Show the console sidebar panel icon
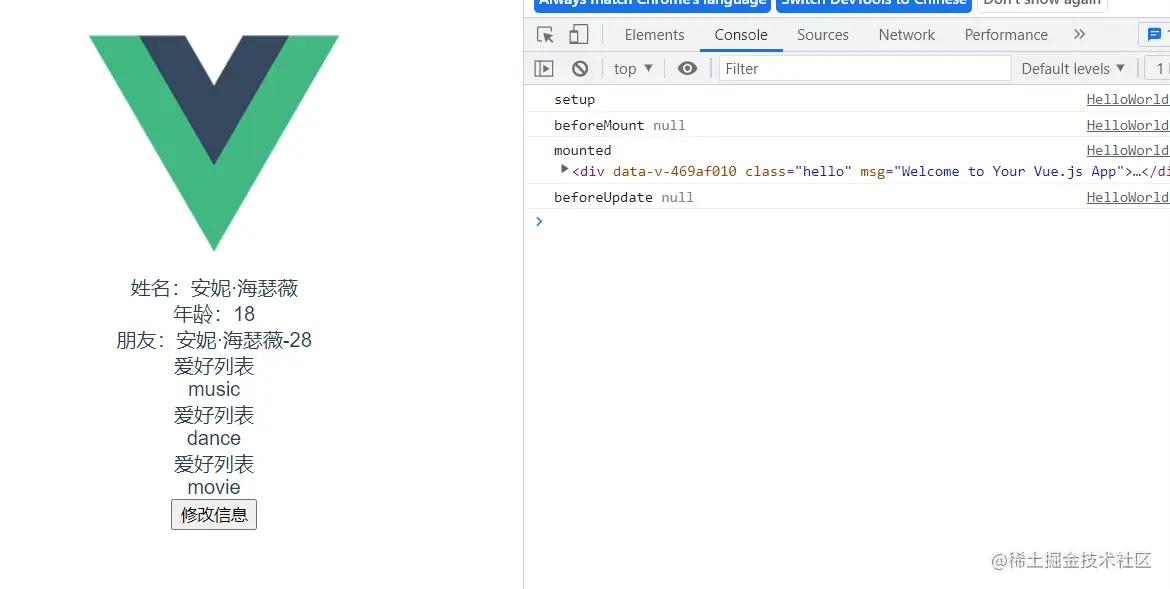1170x589 pixels. coord(544,69)
